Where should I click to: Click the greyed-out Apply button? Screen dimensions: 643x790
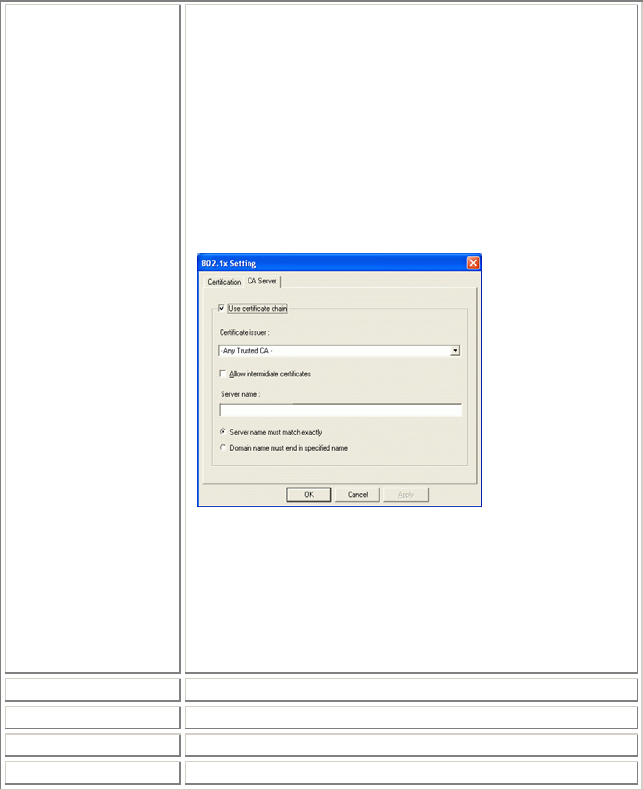click(406, 495)
